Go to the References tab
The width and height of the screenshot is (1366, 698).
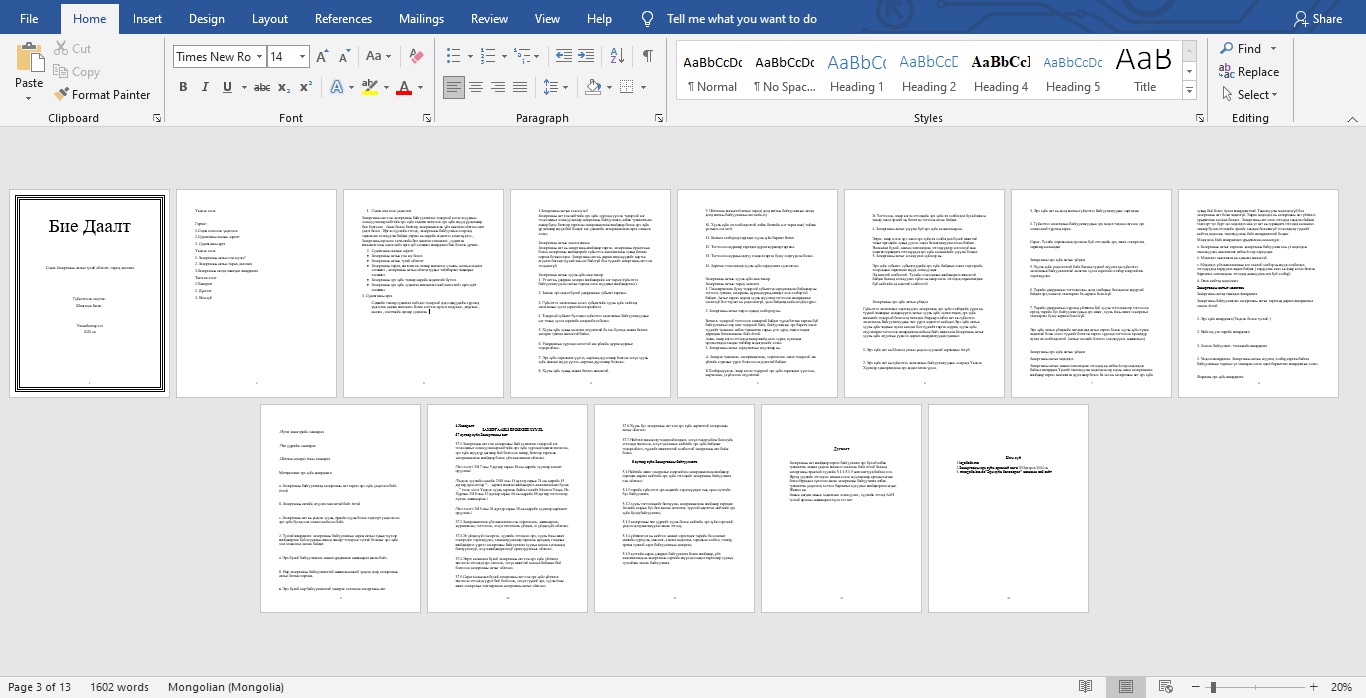click(x=343, y=18)
